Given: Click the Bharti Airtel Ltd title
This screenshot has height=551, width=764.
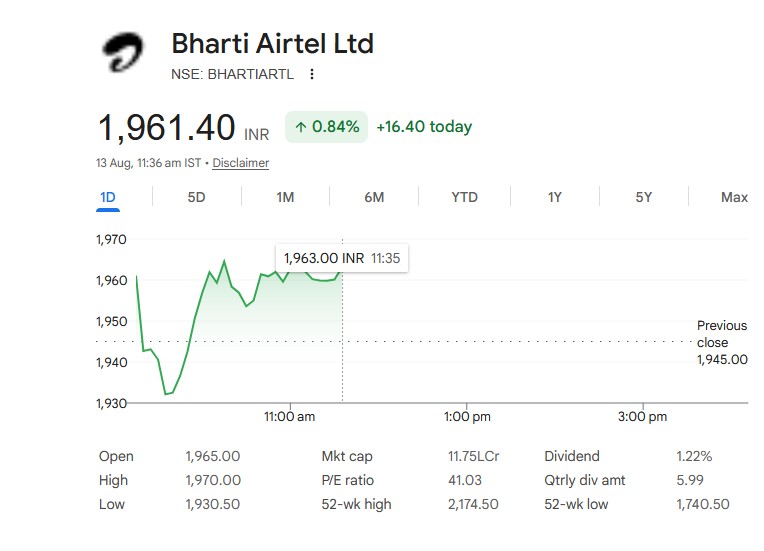Looking at the screenshot, I should click(x=272, y=44).
